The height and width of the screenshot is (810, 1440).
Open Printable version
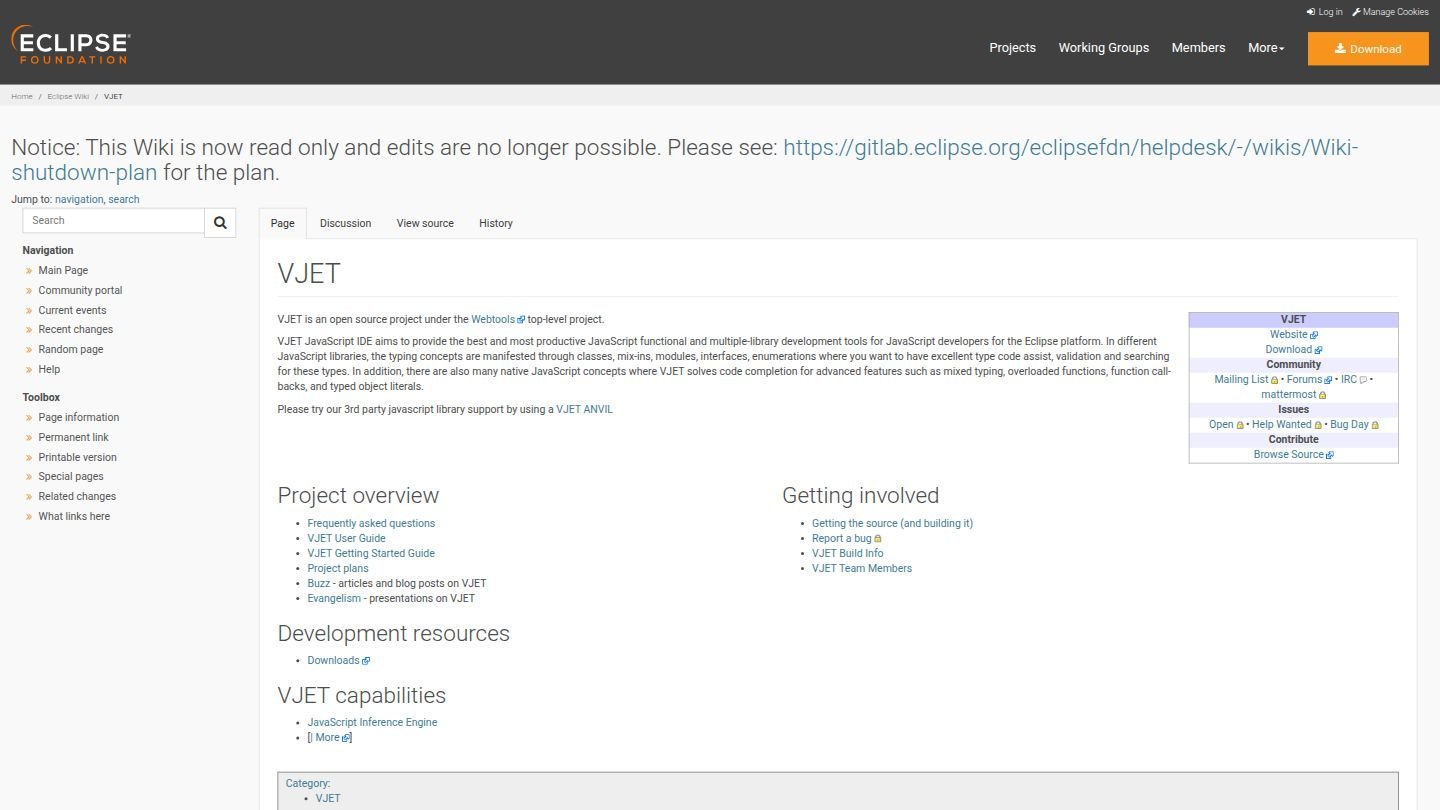pyautogui.click(x=78, y=457)
